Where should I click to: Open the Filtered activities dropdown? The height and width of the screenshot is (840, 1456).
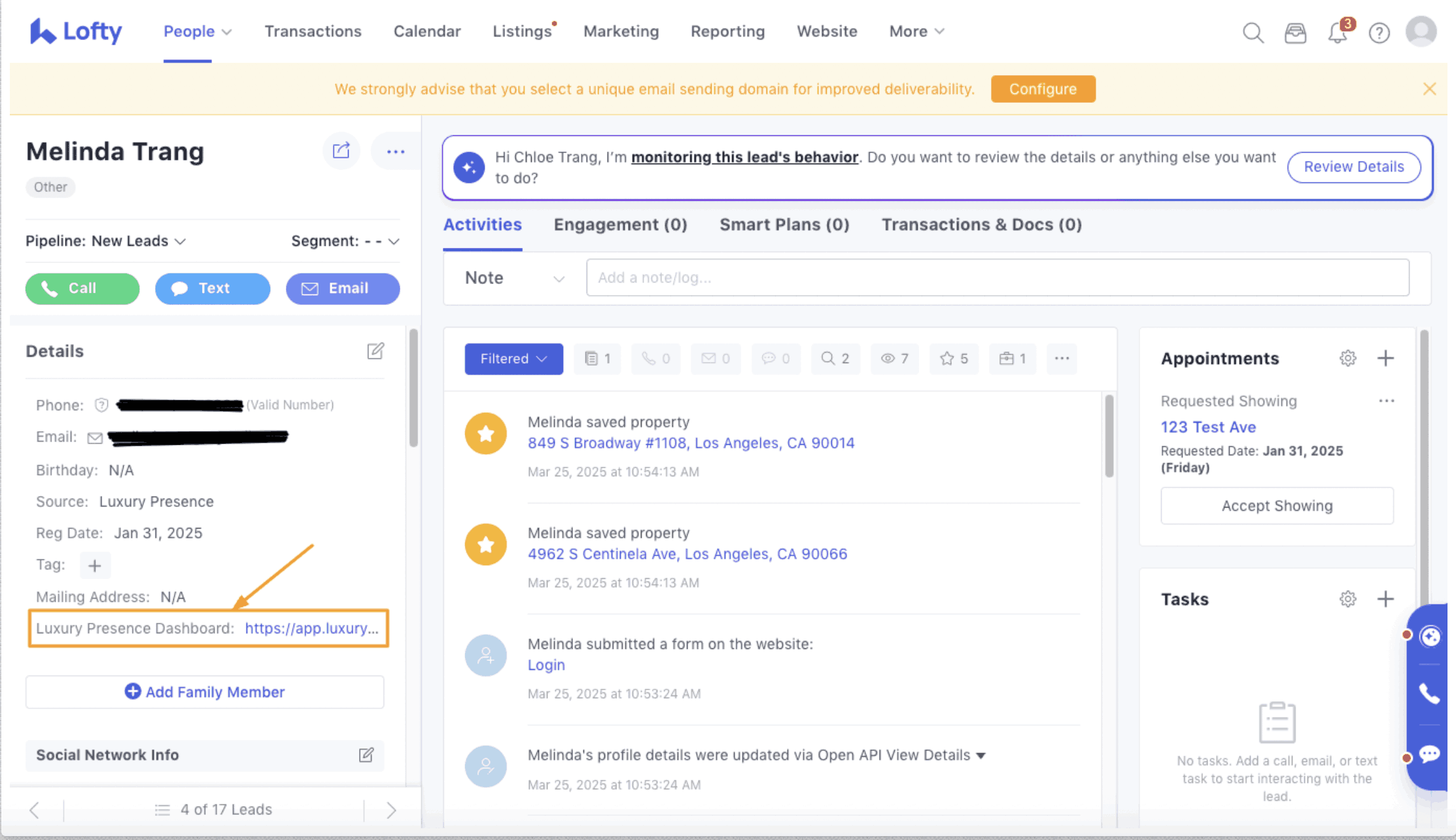[513, 359]
